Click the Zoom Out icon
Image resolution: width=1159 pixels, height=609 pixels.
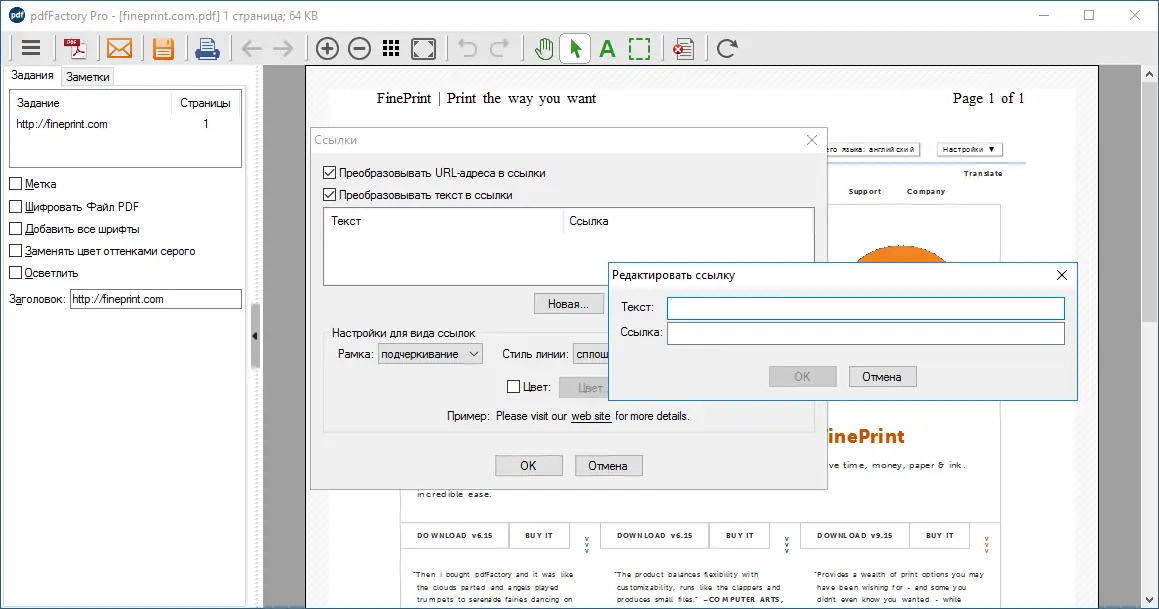359,47
